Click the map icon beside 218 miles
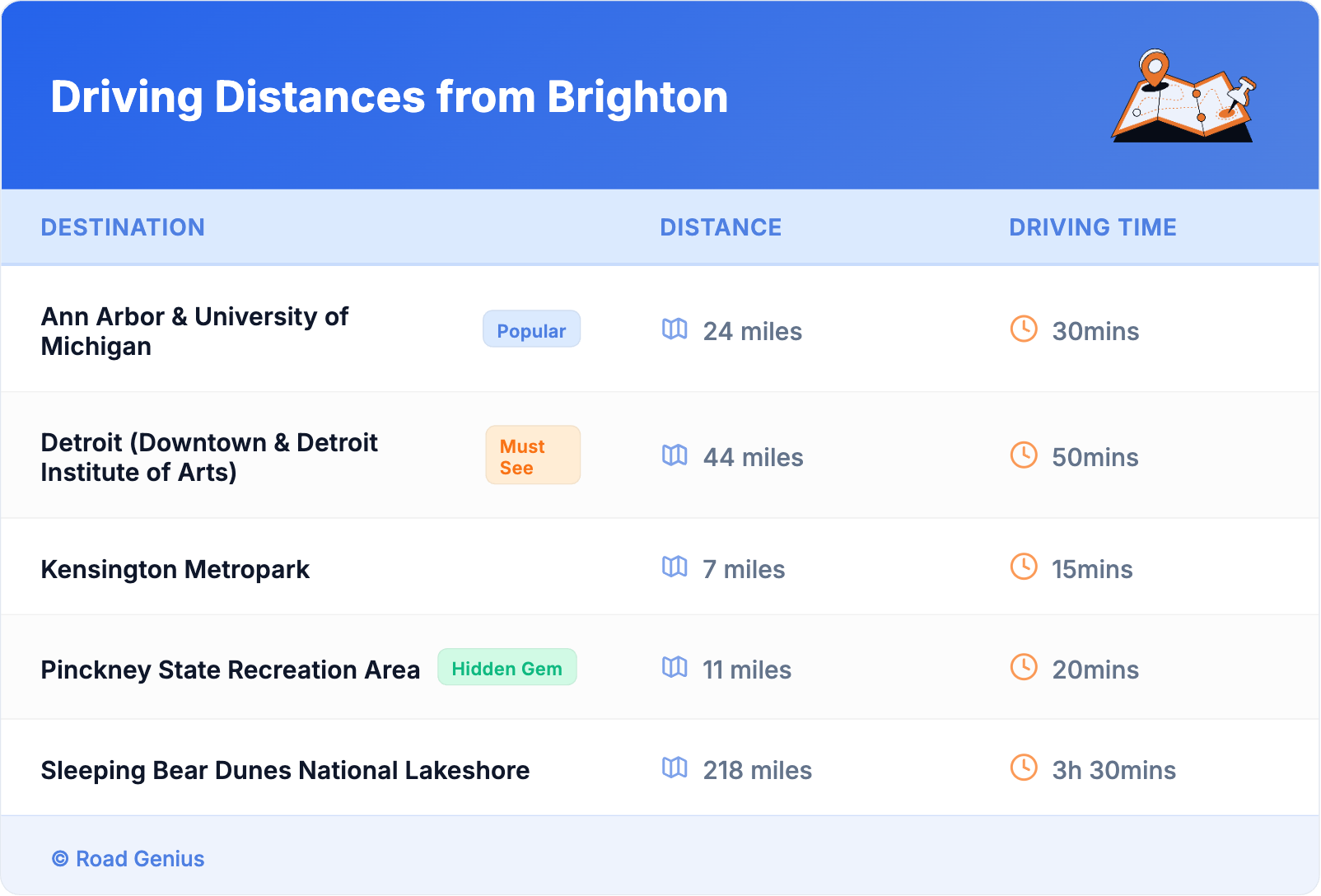This screenshot has width=1321, height=896. 675,768
